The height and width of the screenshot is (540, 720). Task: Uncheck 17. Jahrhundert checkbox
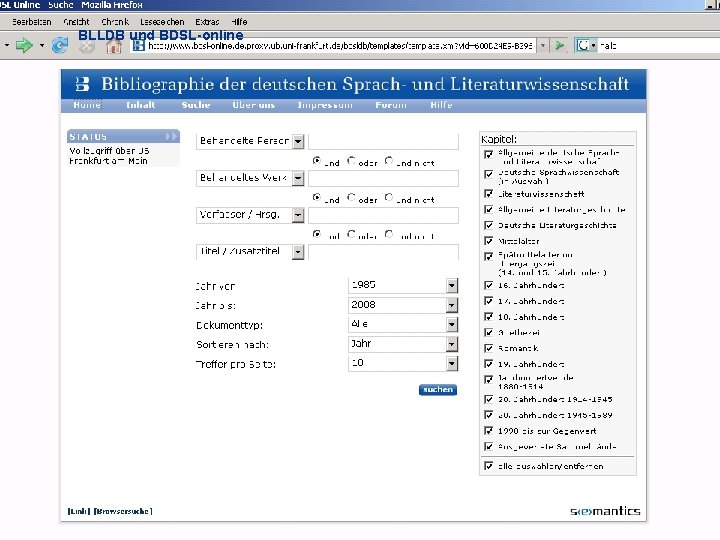[x=489, y=301]
